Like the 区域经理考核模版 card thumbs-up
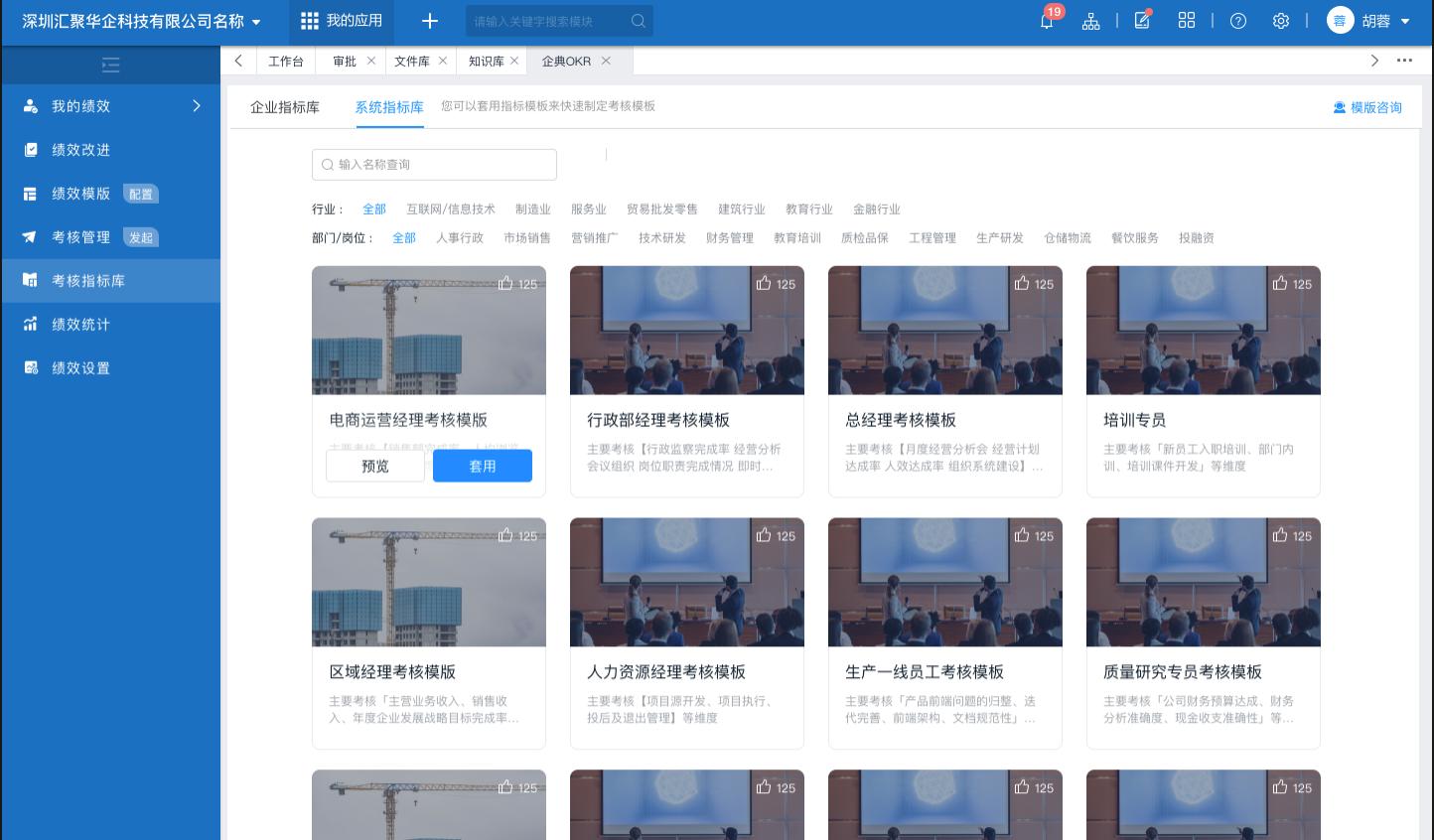 [505, 535]
